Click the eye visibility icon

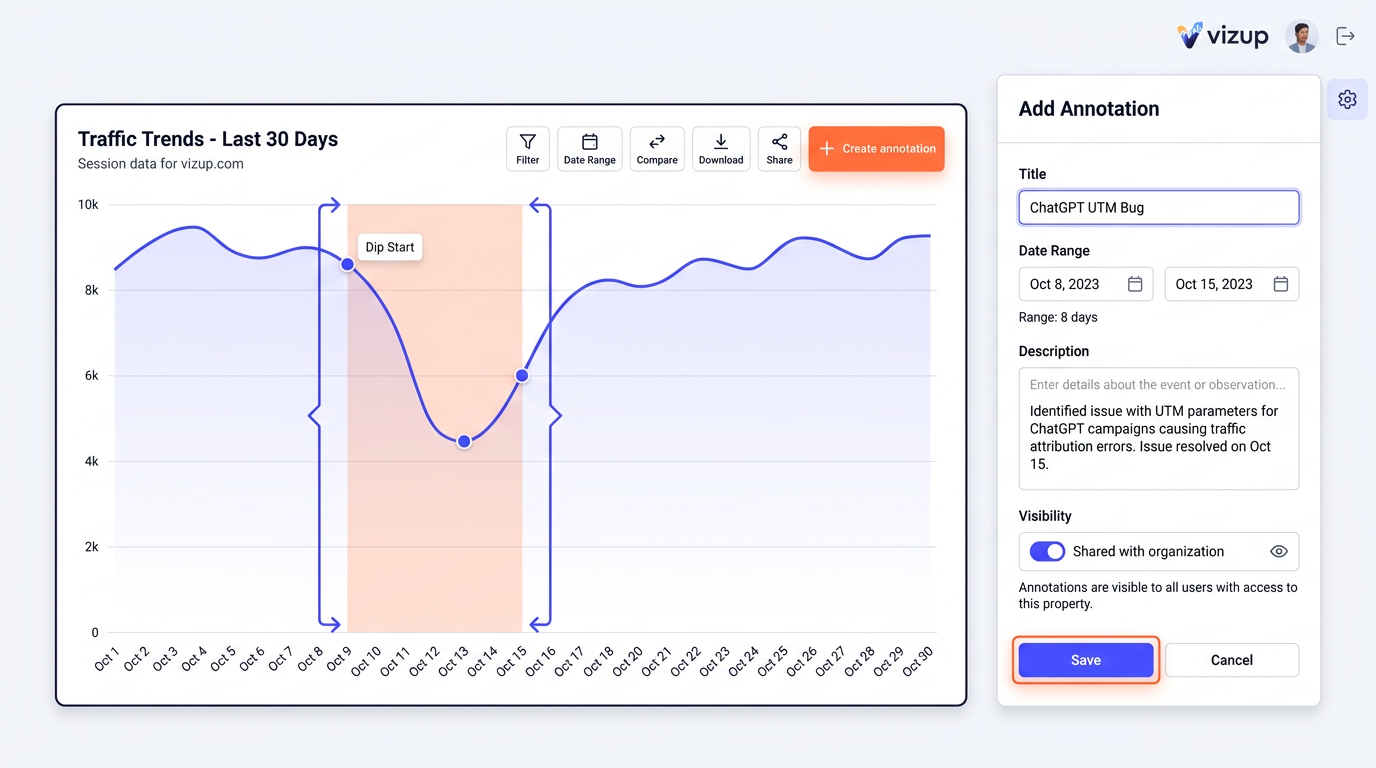coord(1278,551)
